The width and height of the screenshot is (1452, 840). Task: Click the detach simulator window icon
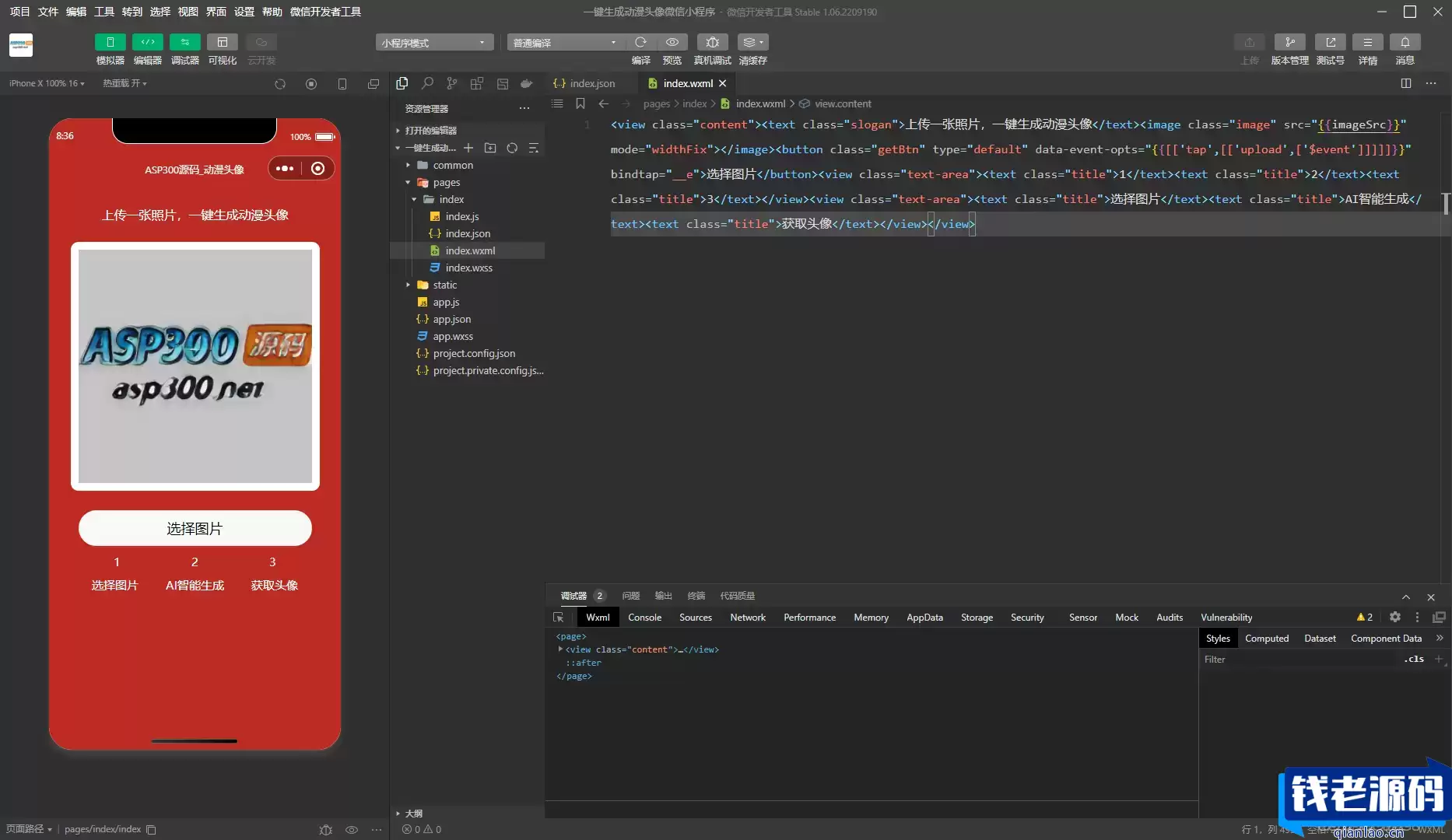(374, 84)
